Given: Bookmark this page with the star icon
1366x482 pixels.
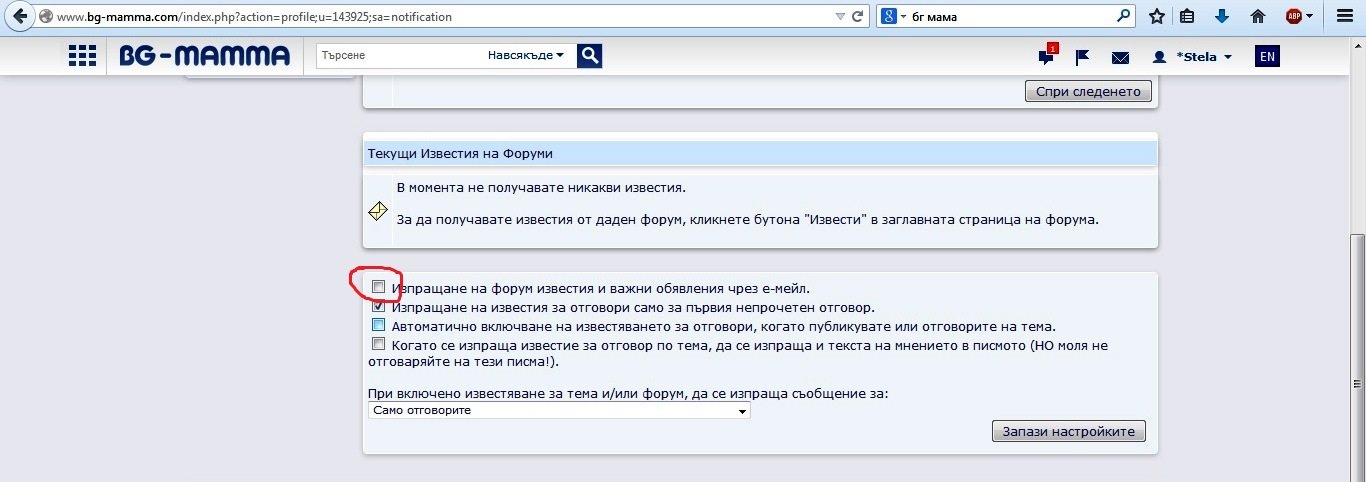Looking at the screenshot, I should 1156,16.
